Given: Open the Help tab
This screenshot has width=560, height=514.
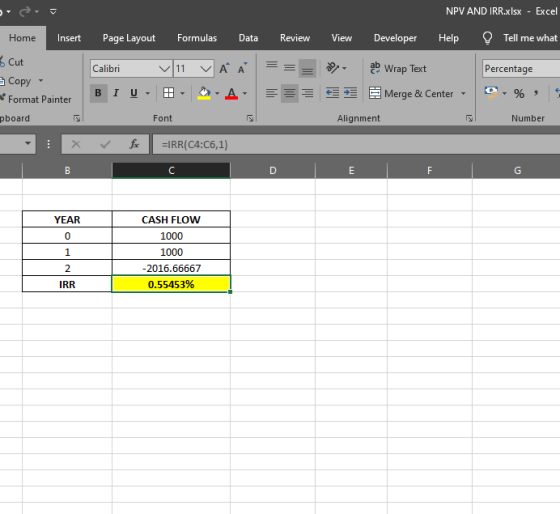Looking at the screenshot, I should pyautogui.click(x=449, y=38).
